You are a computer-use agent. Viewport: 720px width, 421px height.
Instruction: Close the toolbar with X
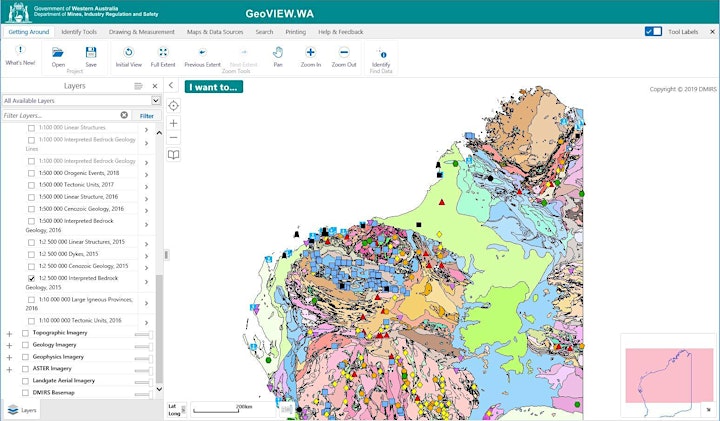(x=713, y=32)
